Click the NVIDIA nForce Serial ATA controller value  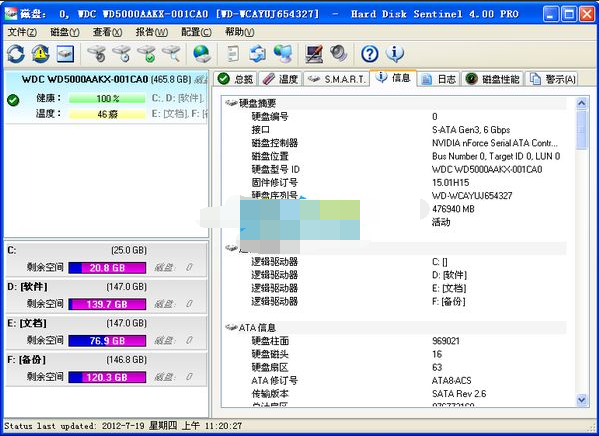point(494,143)
